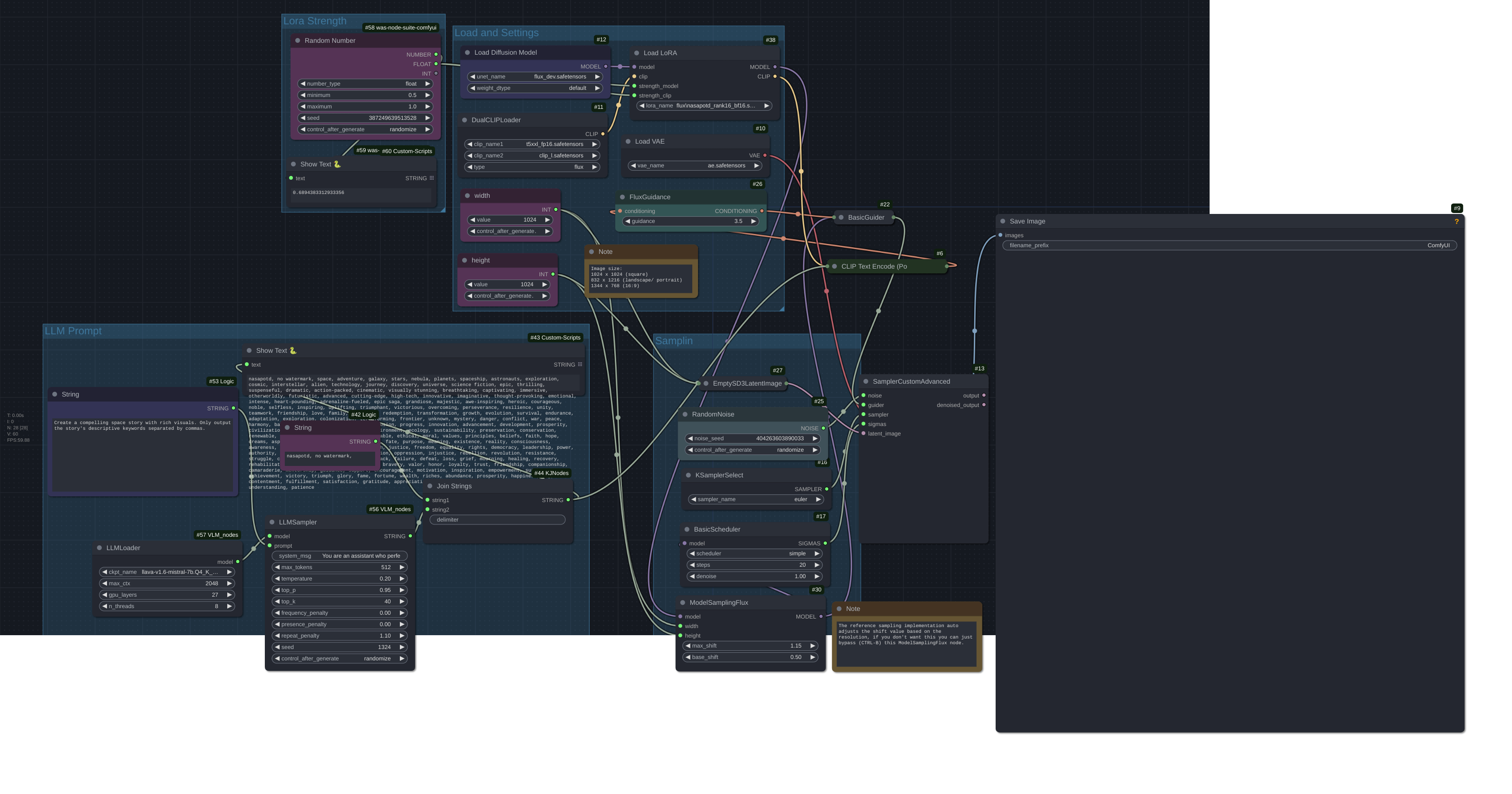
Task: Open control_after_generate dropdown in RandomNoise
Action: coord(753,450)
